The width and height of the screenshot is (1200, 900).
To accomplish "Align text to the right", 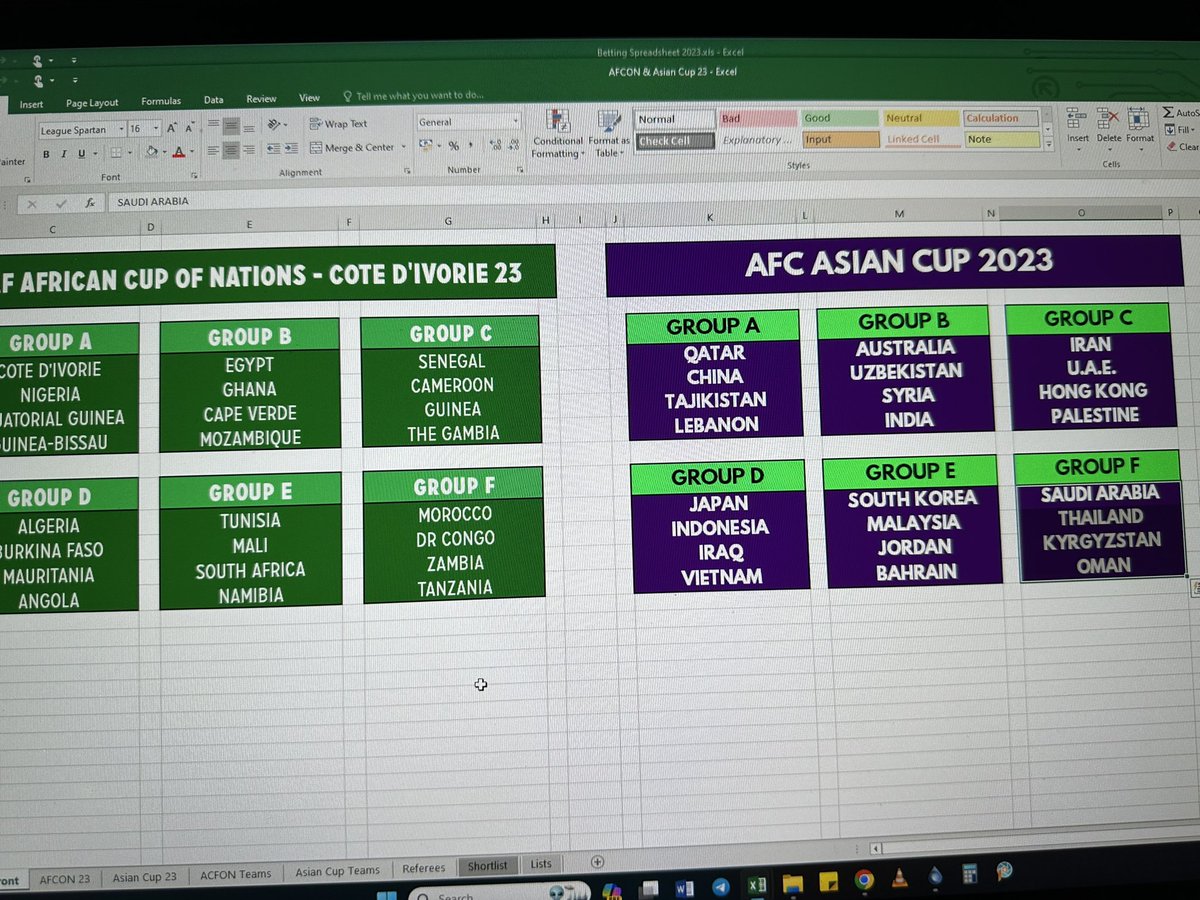I will point(249,150).
